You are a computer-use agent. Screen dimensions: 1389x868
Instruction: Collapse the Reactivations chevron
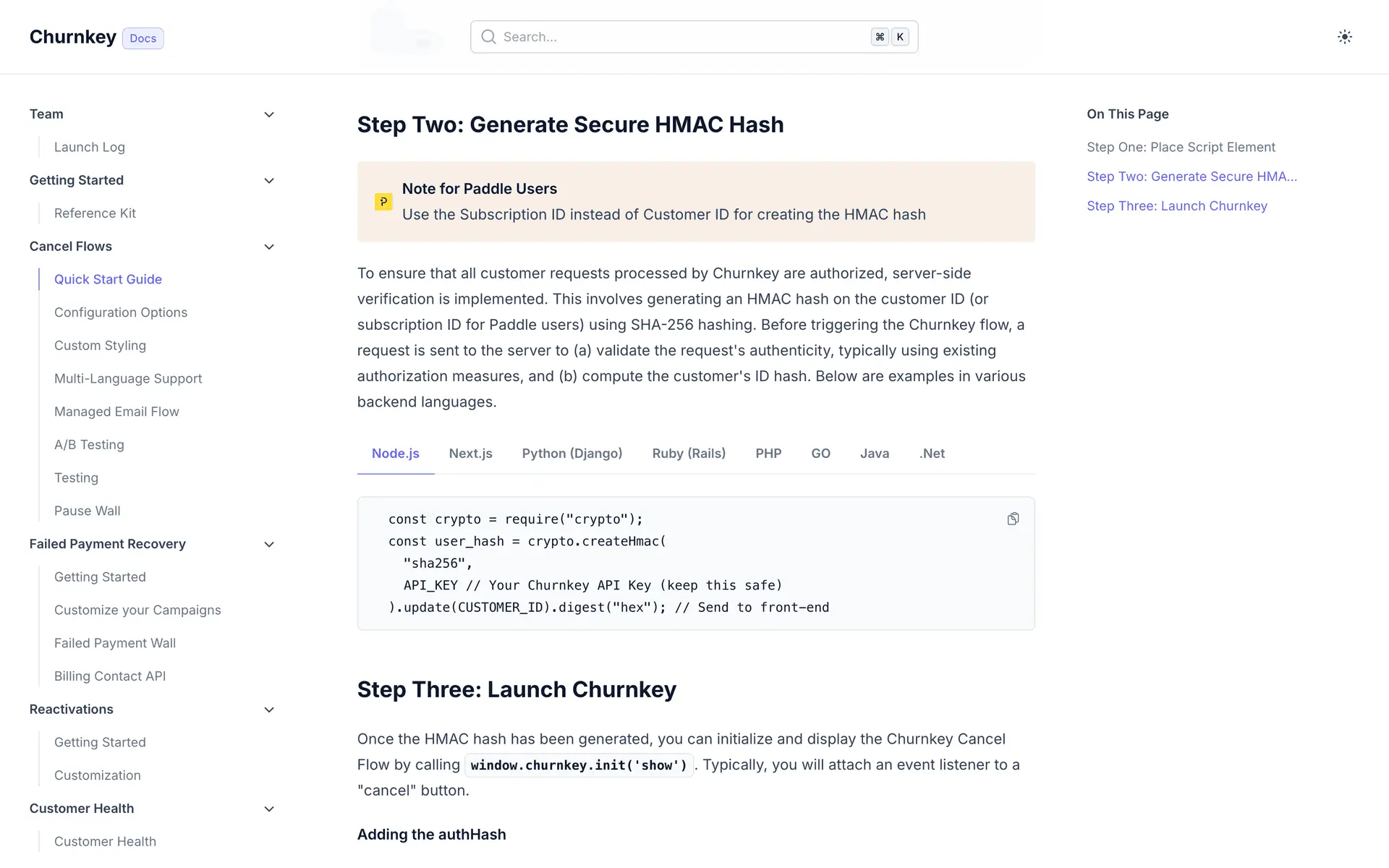pyautogui.click(x=269, y=710)
